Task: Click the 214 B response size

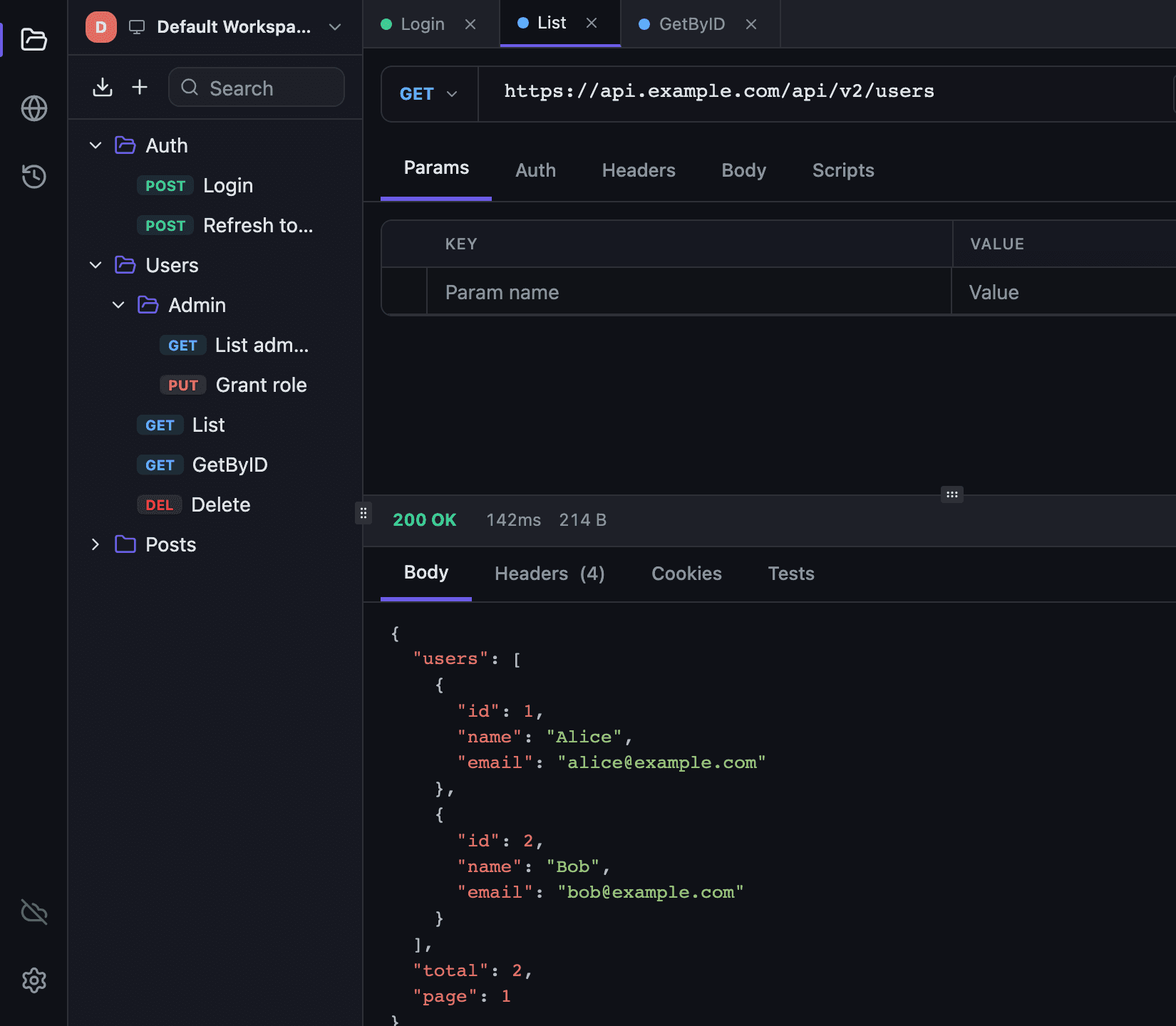Action: [583, 520]
